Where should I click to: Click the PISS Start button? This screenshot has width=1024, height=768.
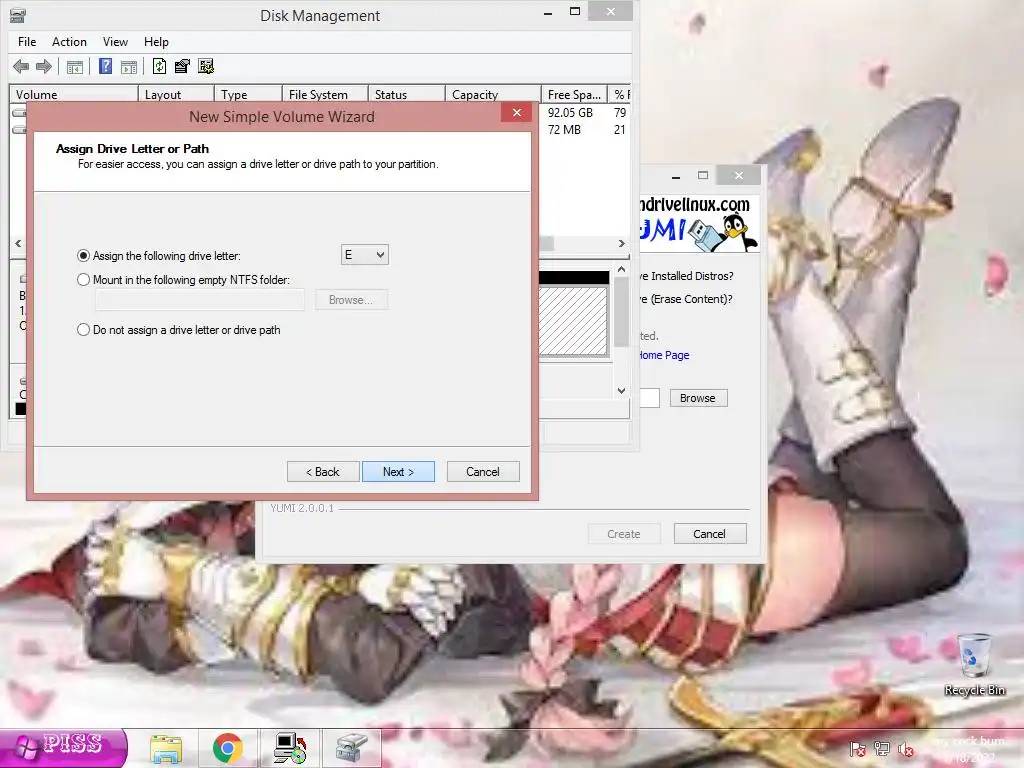click(x=63, y=748)
